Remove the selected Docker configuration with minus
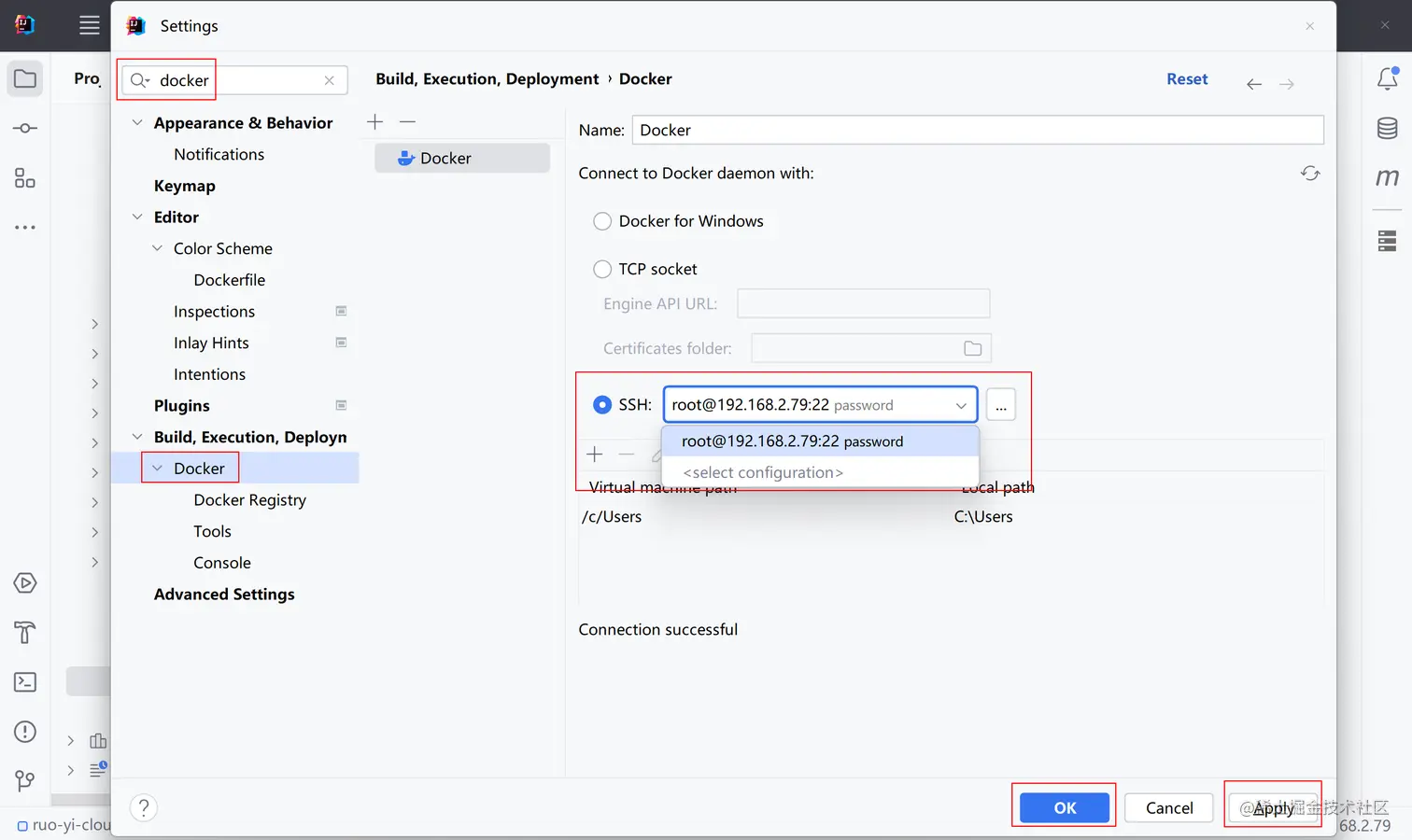The width and height of the screenshot is (1412, 840). 407,121
